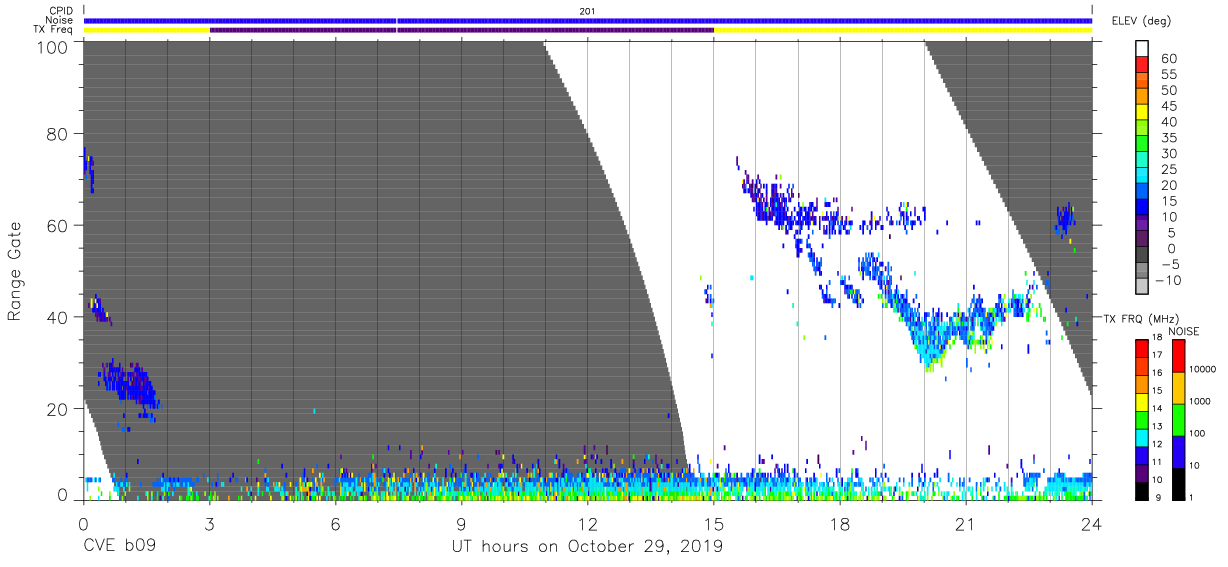This screenshot has height=567, width=1228.
Task: Click the −10 label on ELEV scale
Action: click(x=1168, y=281)
